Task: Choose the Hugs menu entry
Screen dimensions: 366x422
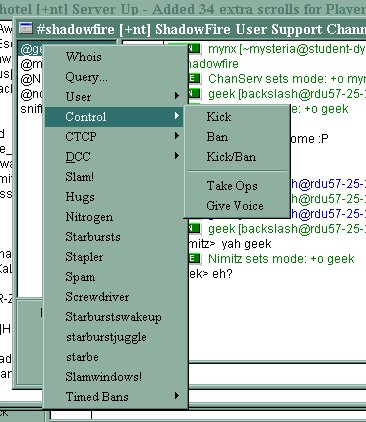Action: (x=113, y=197)
